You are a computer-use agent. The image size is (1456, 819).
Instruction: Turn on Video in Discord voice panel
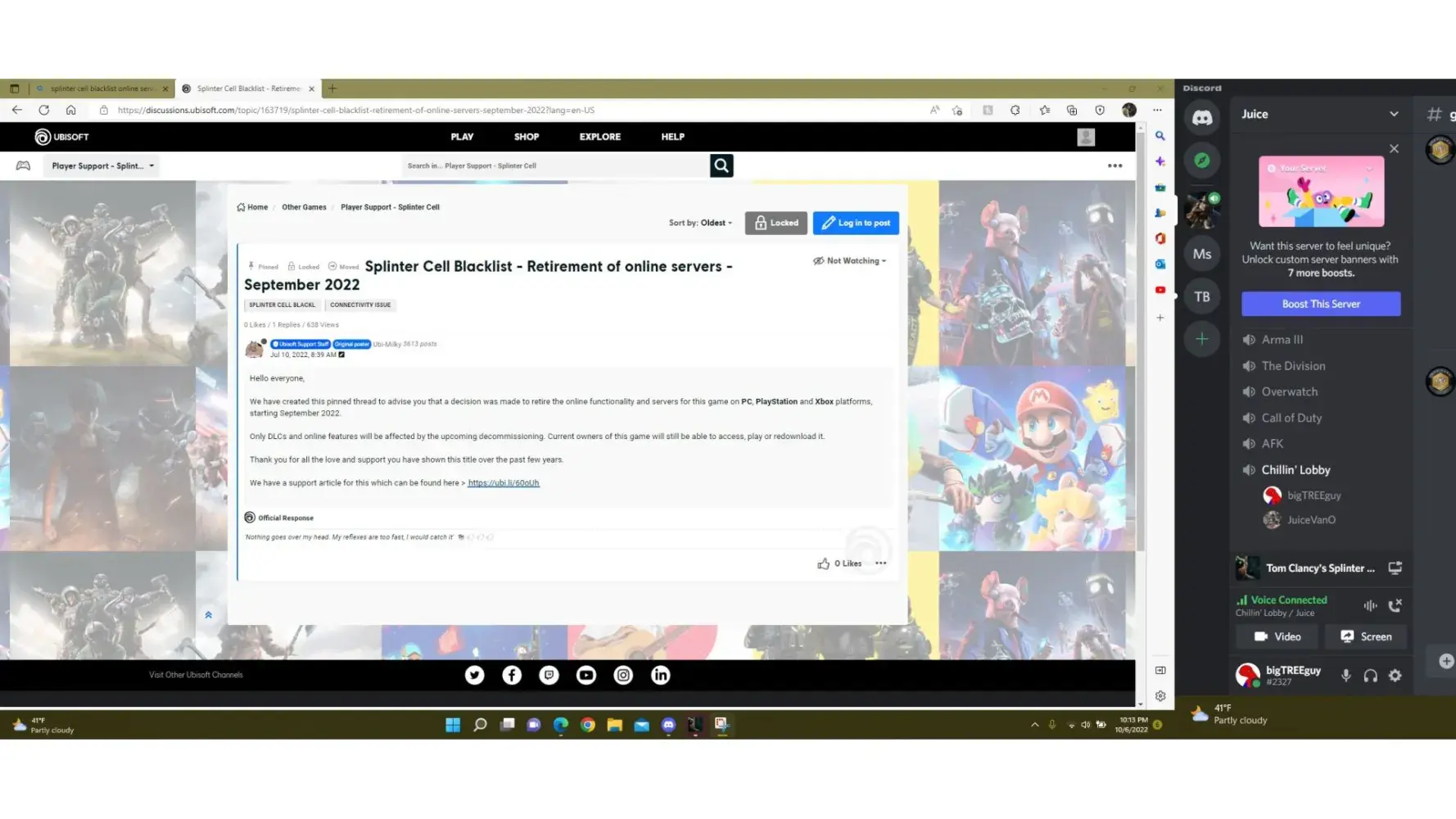tap(1277, 636)
